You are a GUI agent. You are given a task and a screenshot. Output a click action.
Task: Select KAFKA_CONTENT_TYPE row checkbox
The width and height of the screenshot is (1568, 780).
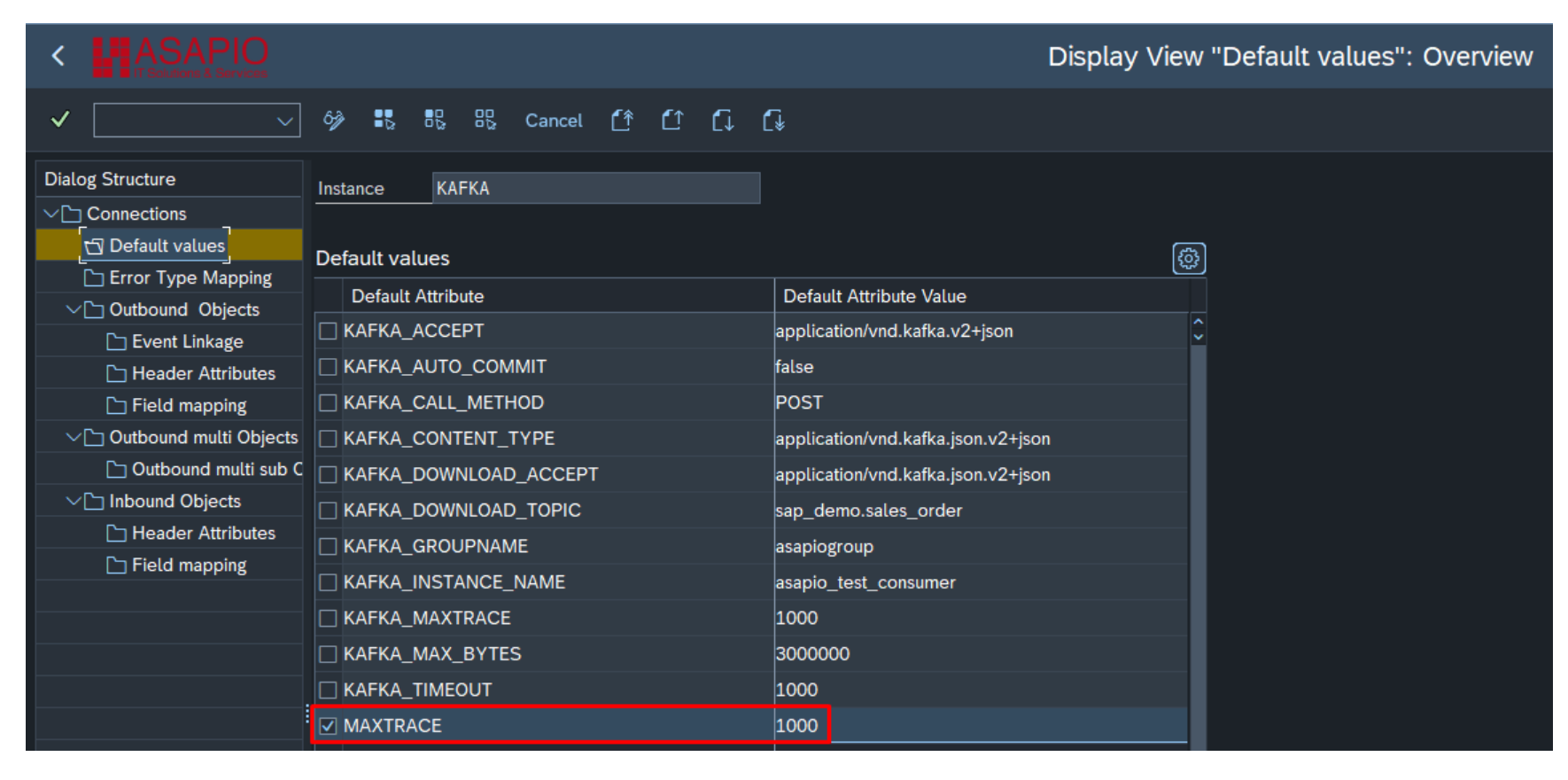[x=329, y=439]
